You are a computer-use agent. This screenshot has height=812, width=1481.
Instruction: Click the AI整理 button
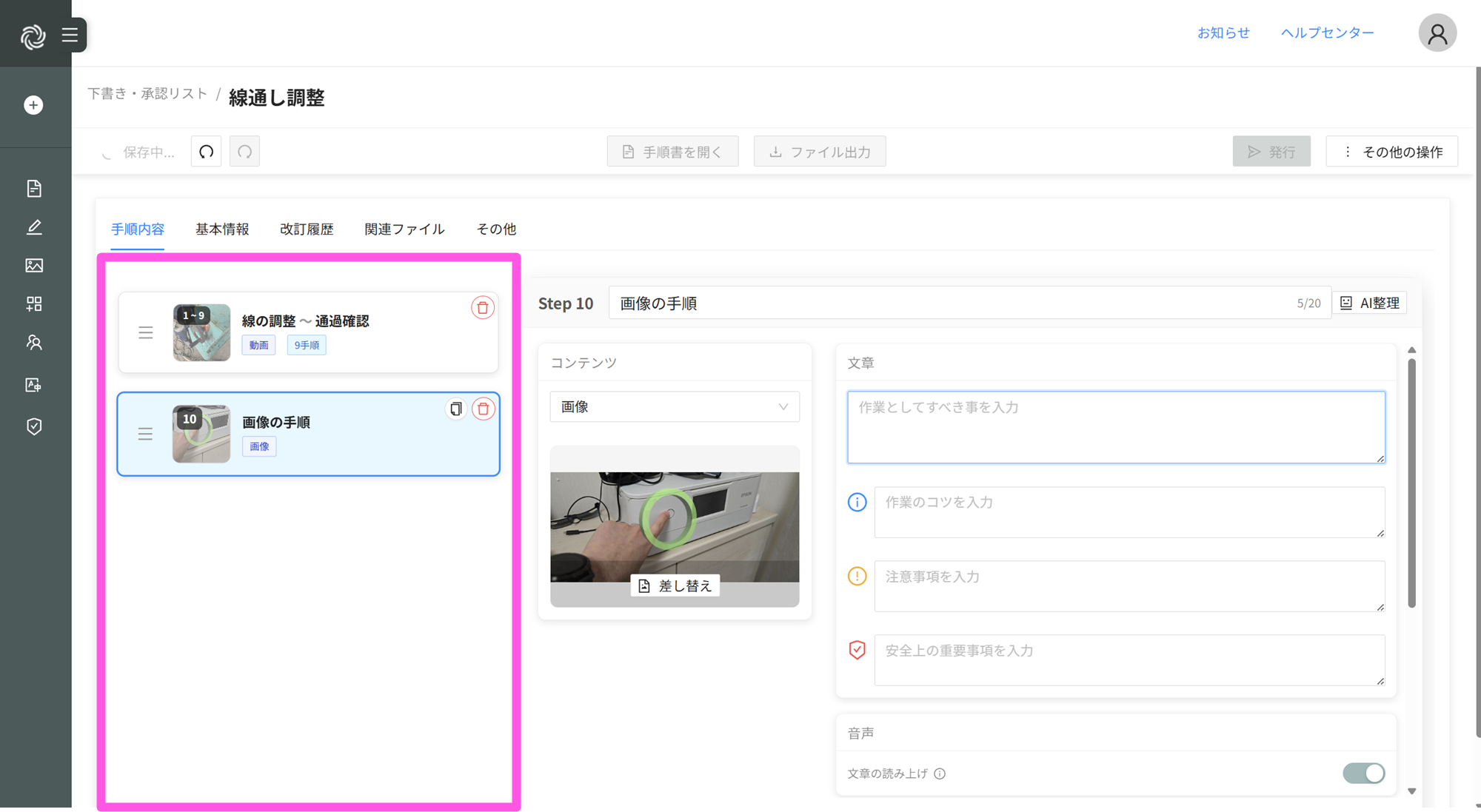tap(1371, 303)
